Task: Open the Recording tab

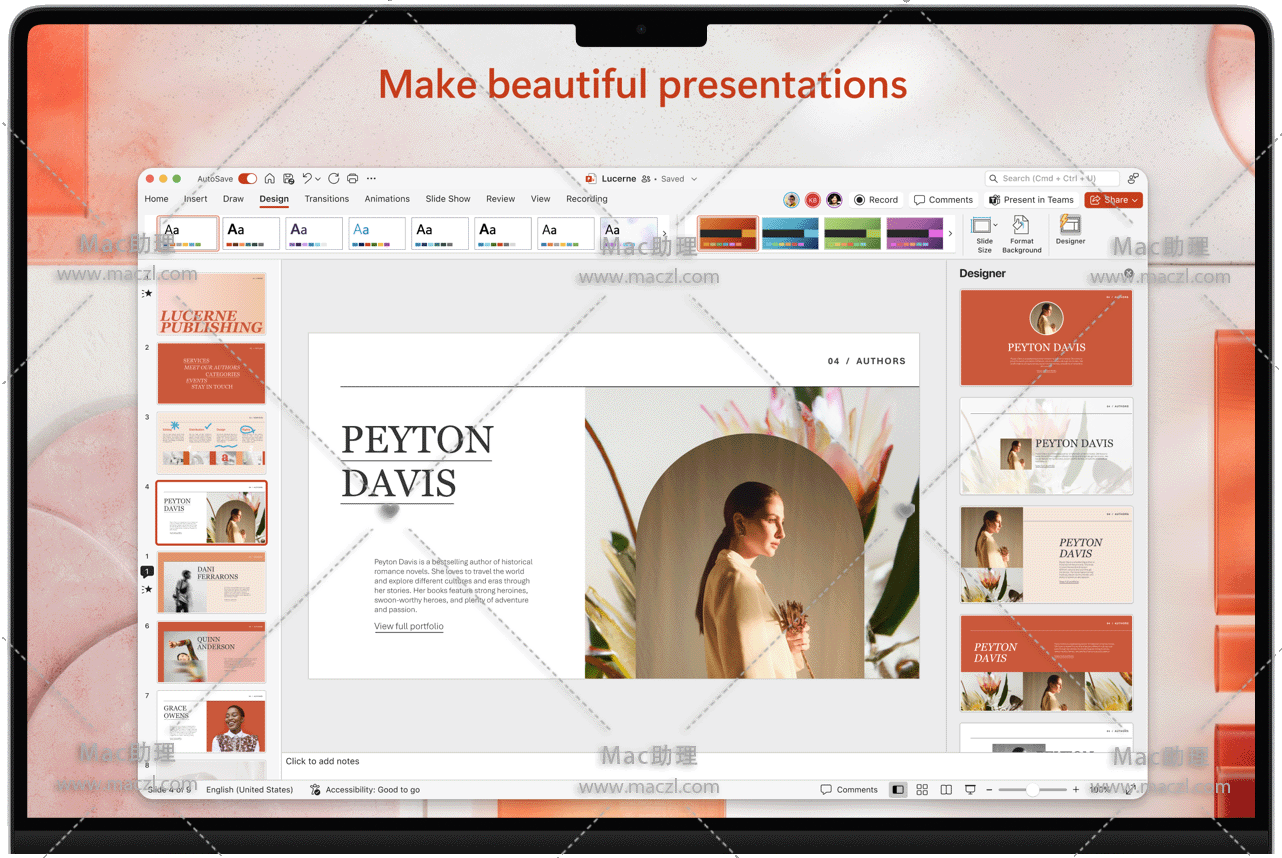Action: [587, 199]
